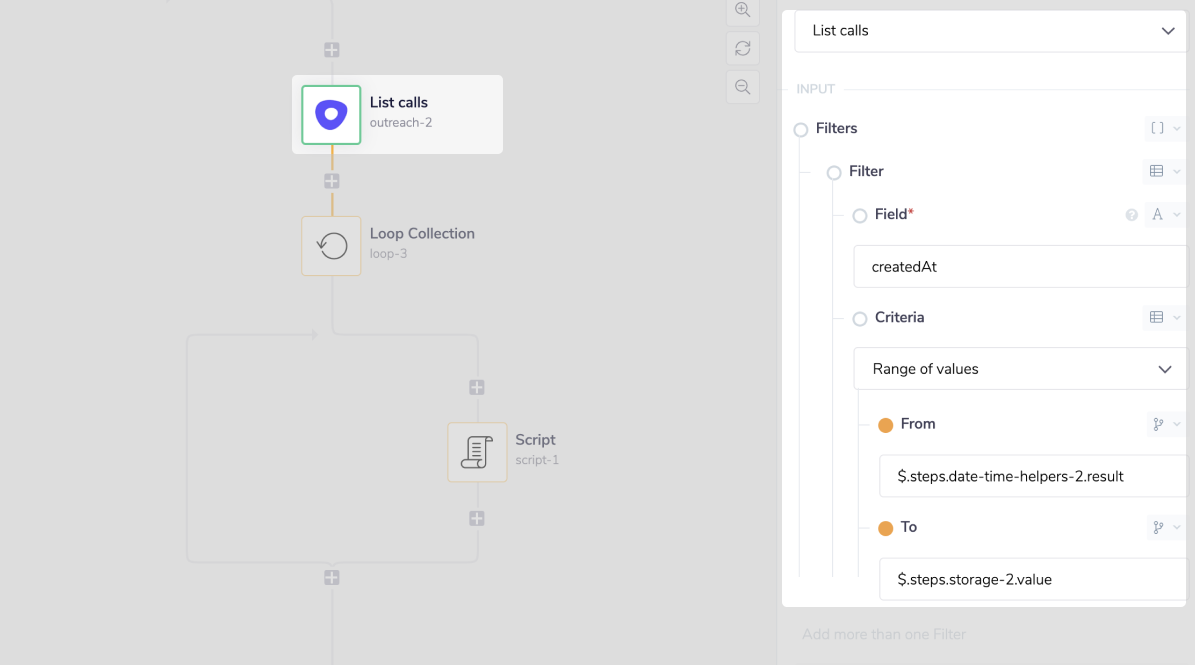Toggle the Criteria circle indicator
Screen dimensions: 1195x665
coord(860,319)
